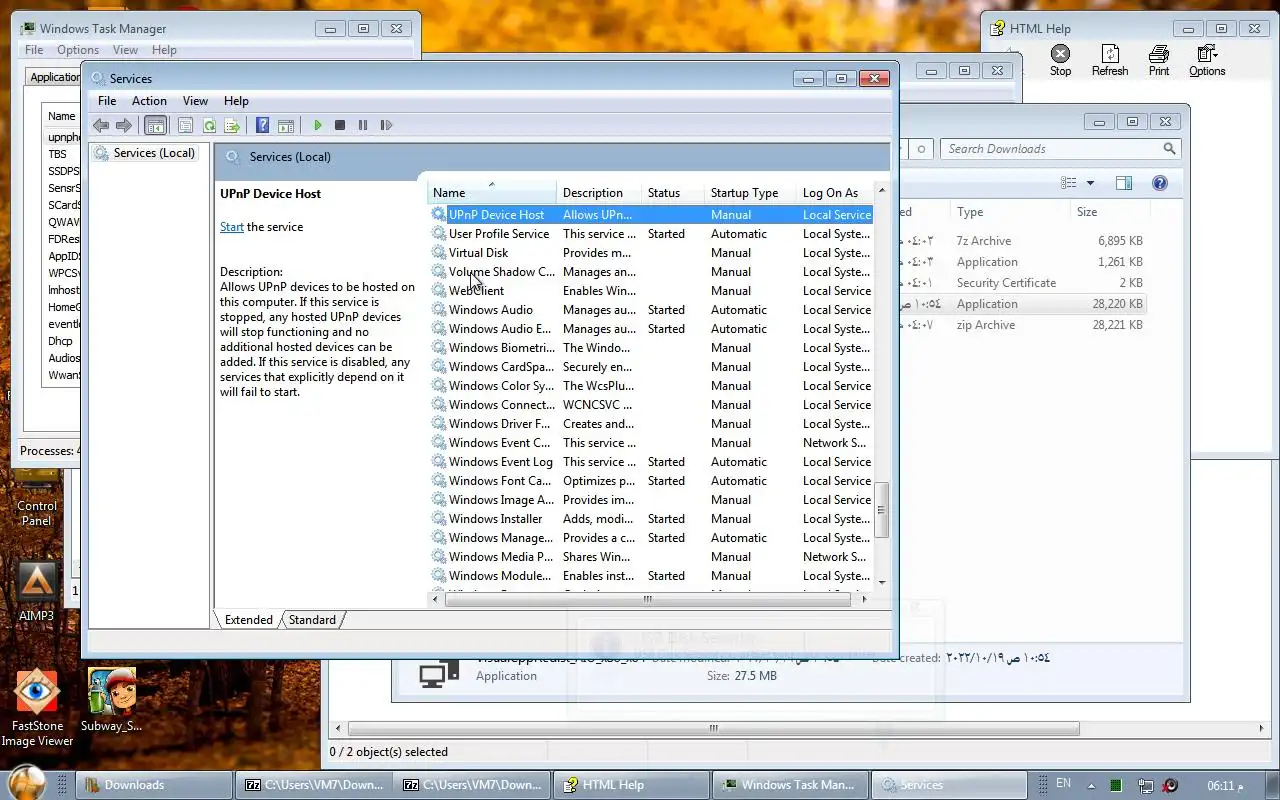Image resolution: width=1280 pixels, height=800 pixels.
Task: Select Services (Local) in the console tree
Action: click(154, 153)
